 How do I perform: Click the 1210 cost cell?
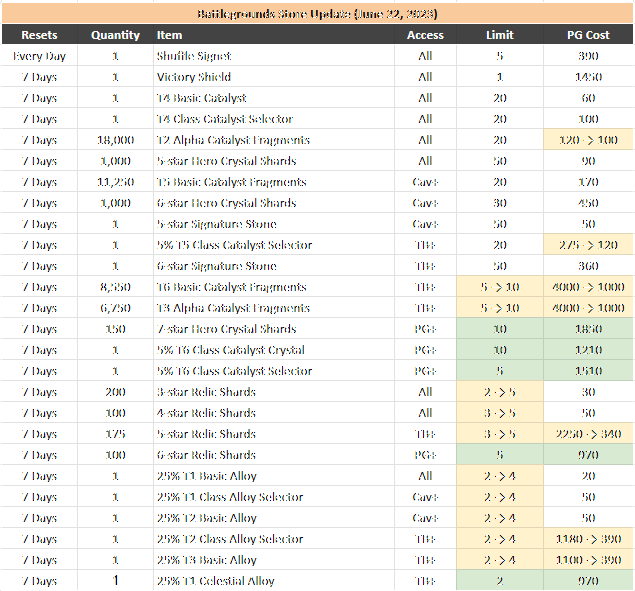[x=588, y=350]
